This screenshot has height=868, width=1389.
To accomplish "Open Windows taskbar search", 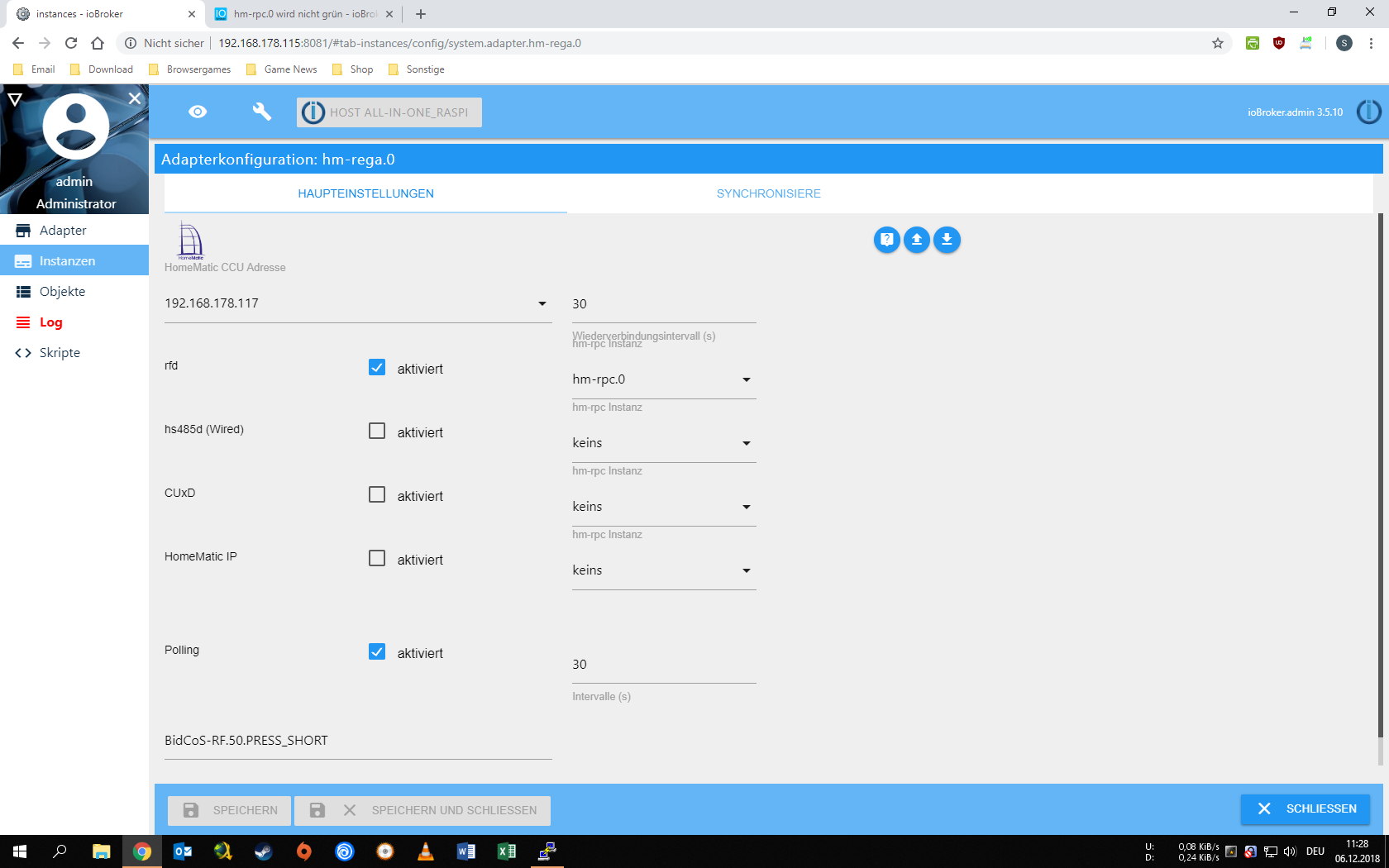I will [60, 851].
